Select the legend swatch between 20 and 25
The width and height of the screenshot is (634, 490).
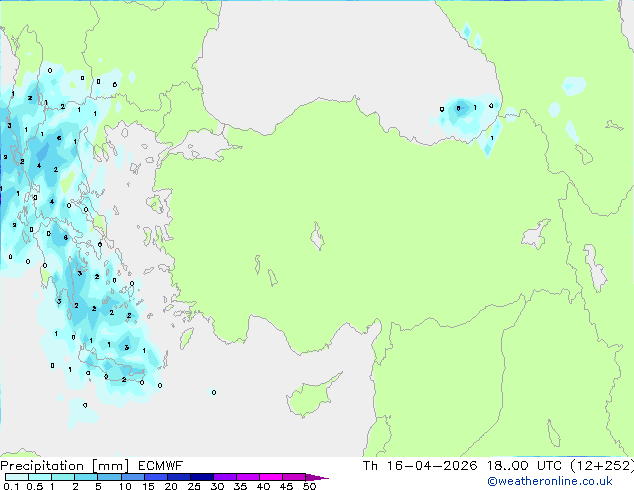(x=178, y=477)
